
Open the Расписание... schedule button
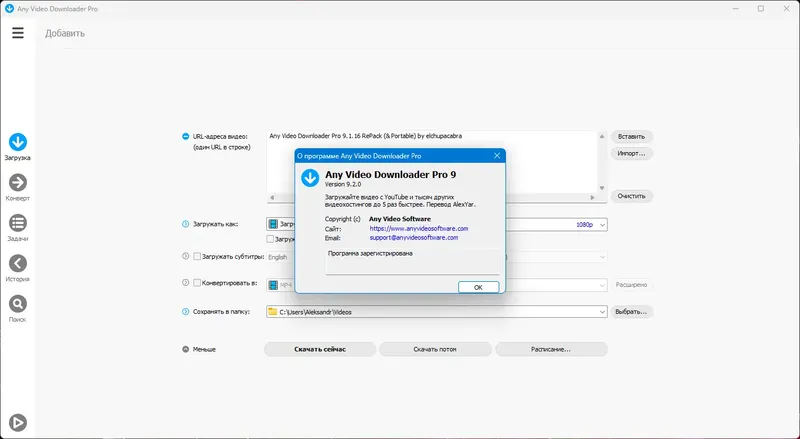(551, 349)
